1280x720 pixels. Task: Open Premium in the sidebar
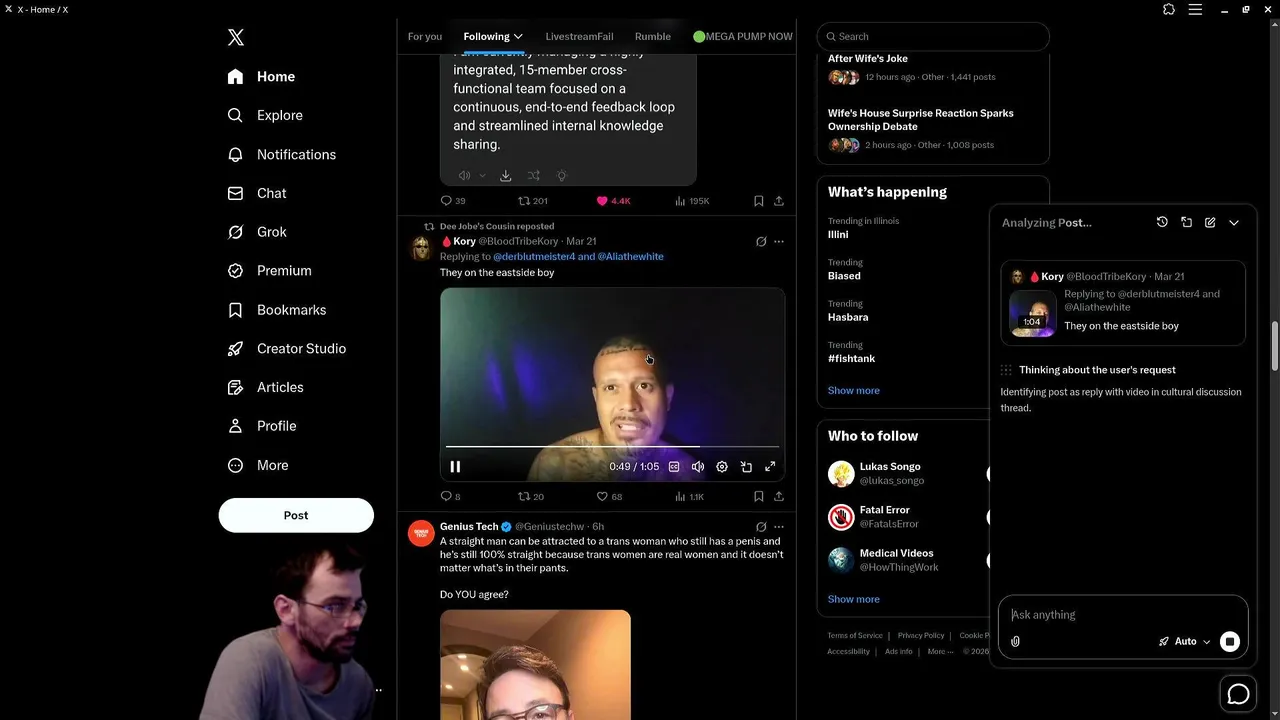click(269, 270)
